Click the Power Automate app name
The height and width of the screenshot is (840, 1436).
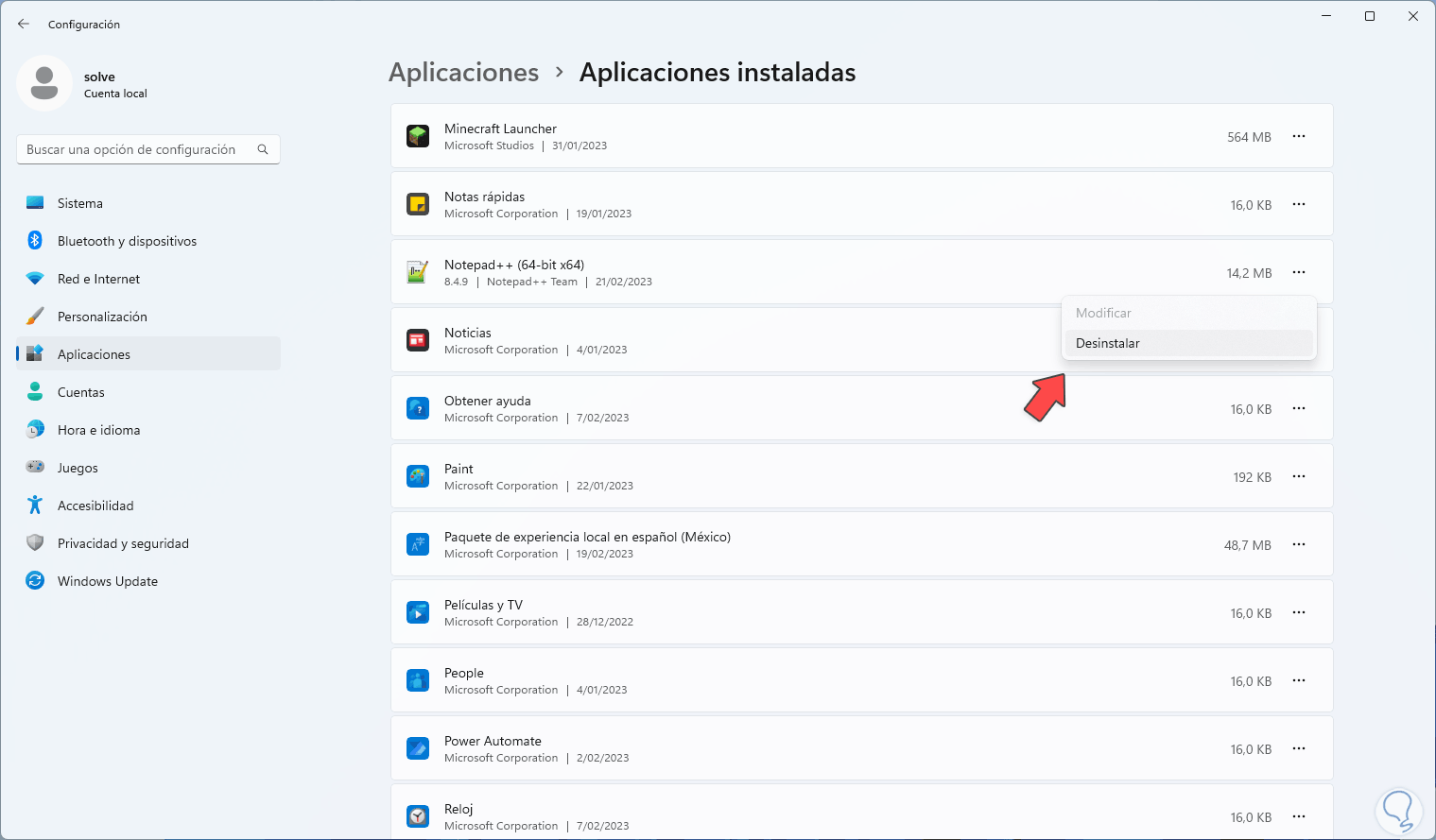[x=493, y=741]
